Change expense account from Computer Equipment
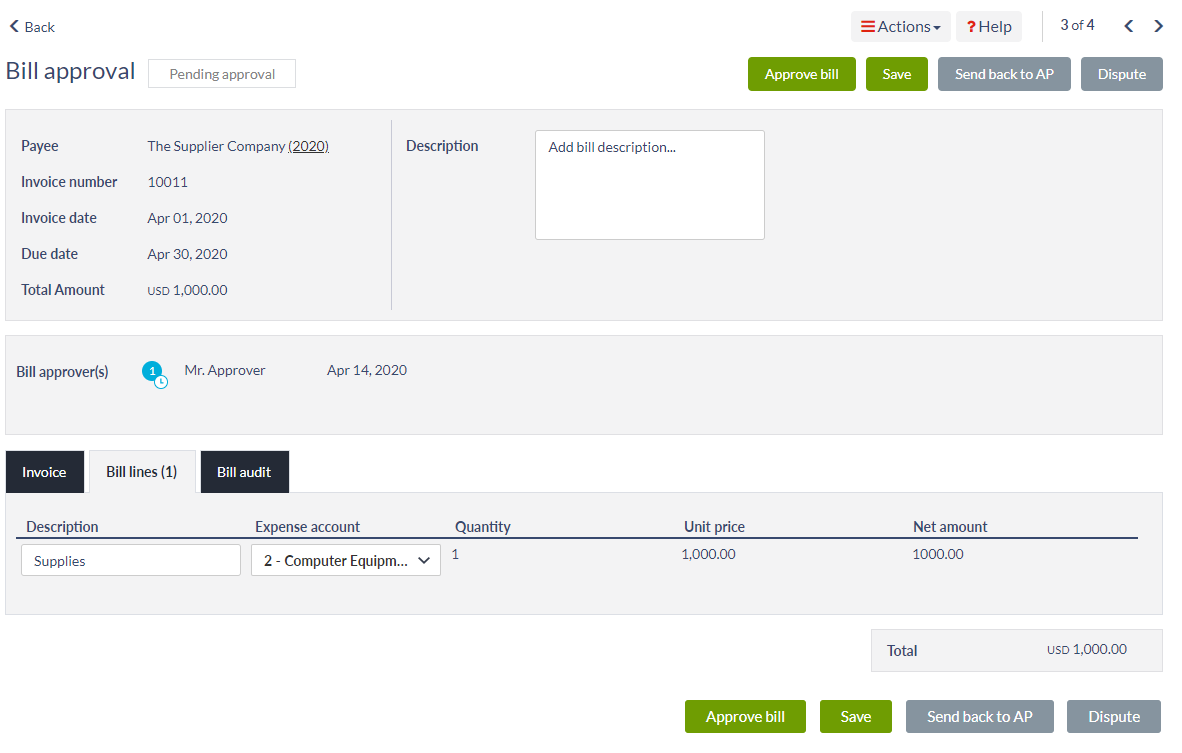The height and width of the screenshot is (753, 1182). point(345,560)
